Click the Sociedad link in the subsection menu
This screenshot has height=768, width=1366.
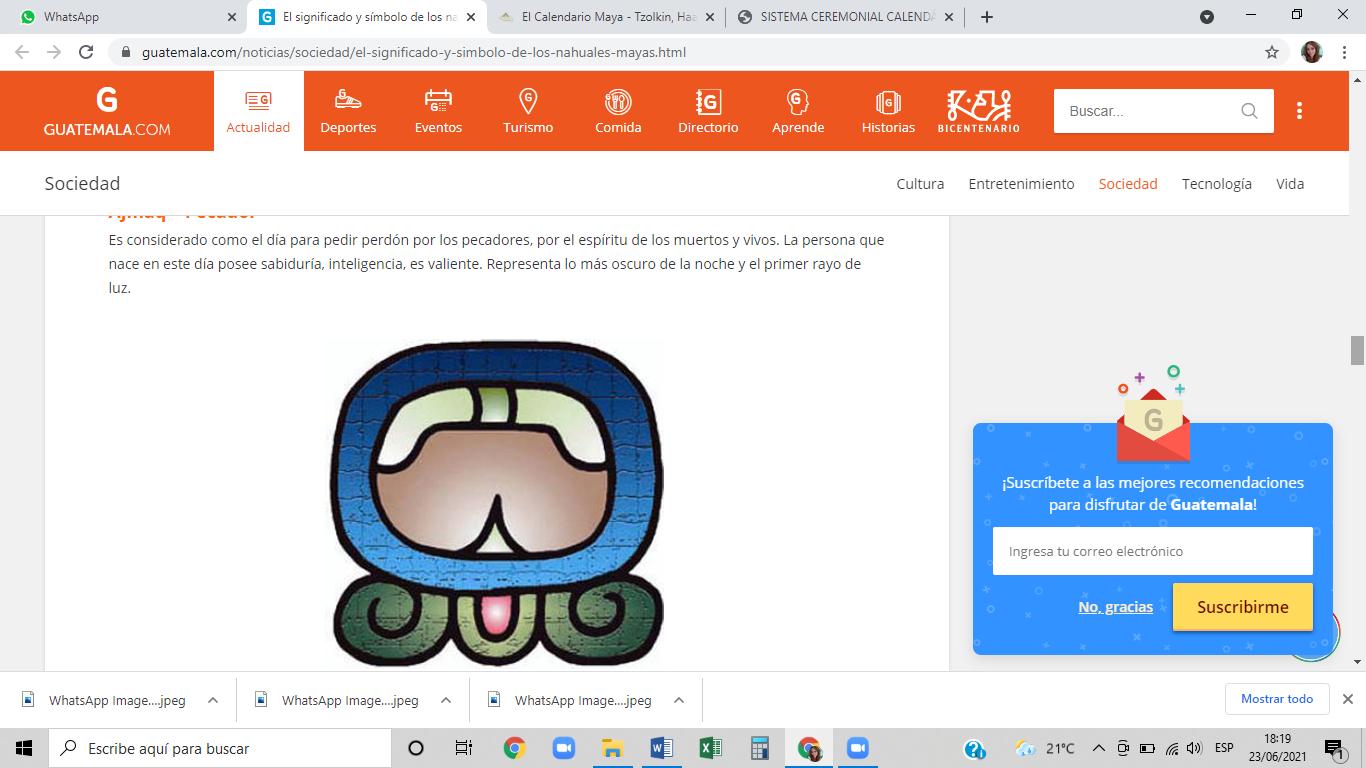click(x=1128, y=184)
